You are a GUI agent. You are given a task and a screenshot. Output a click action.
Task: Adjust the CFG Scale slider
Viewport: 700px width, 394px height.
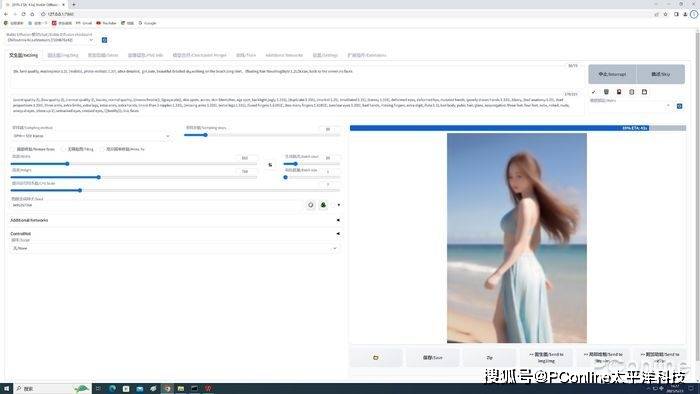coord(175,191)
